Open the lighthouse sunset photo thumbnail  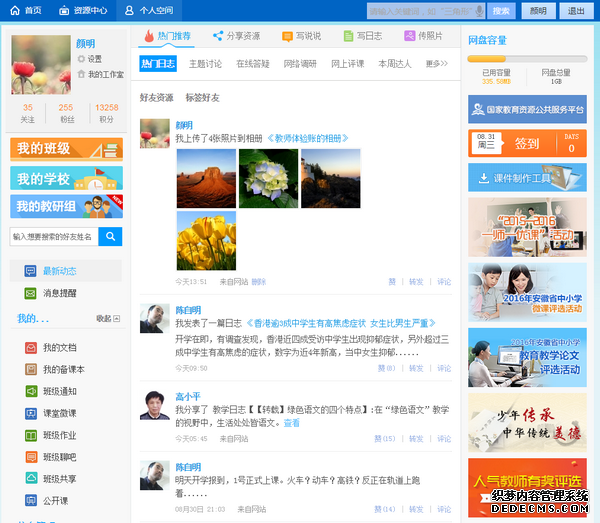331,178
